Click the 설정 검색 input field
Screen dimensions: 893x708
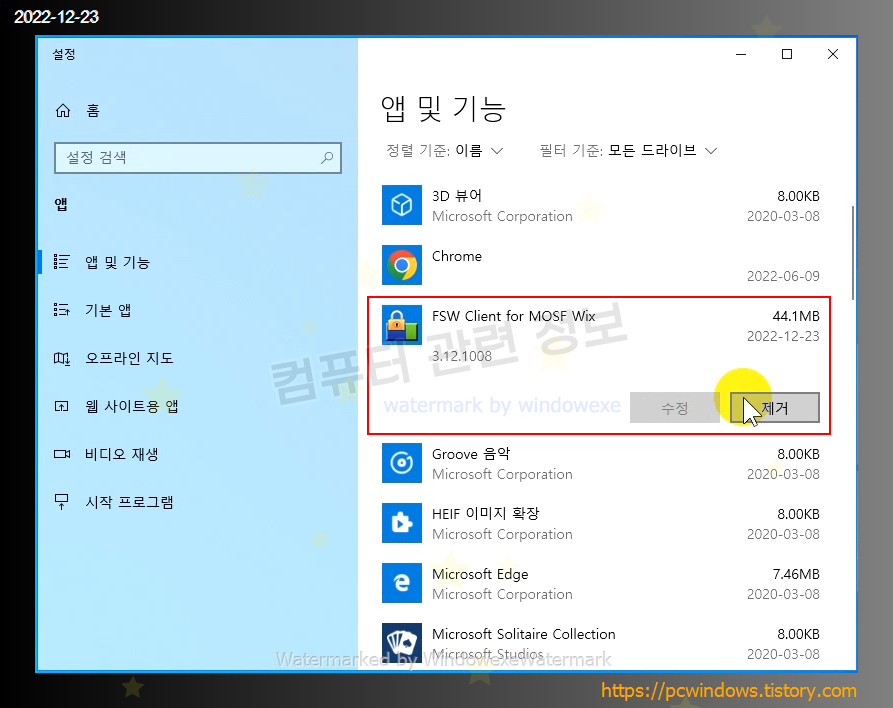point(198,158)
